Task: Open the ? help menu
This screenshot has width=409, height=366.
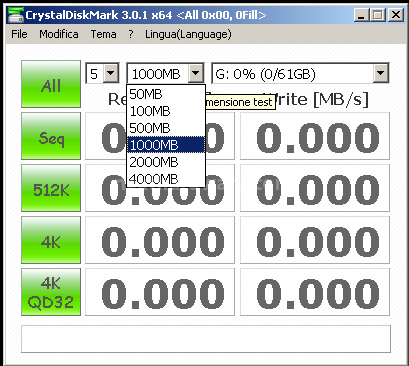Action: 131,34
